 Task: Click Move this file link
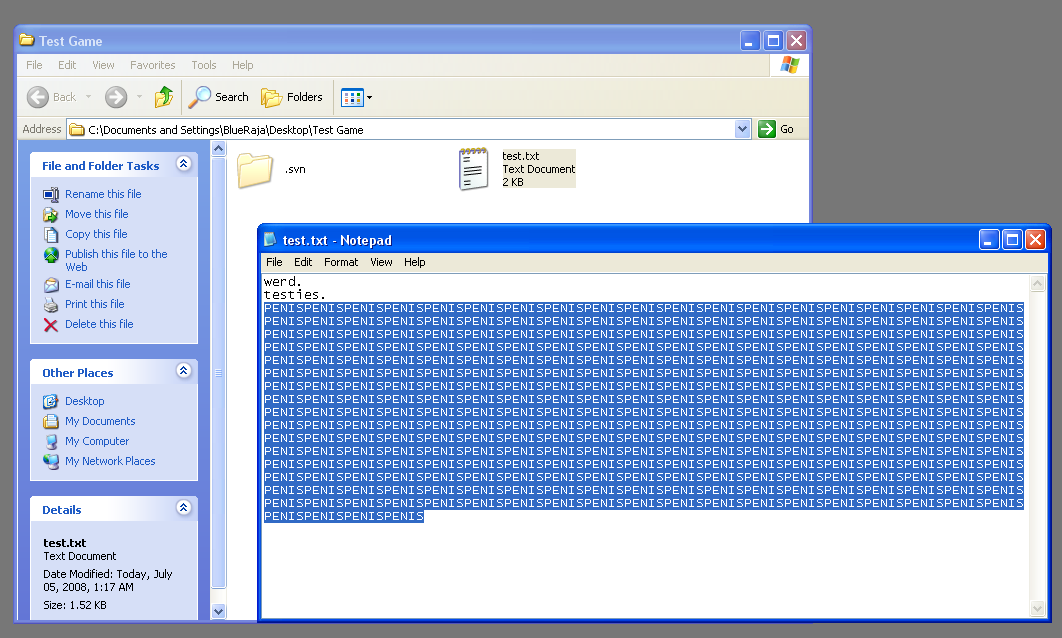pos(97,214)
